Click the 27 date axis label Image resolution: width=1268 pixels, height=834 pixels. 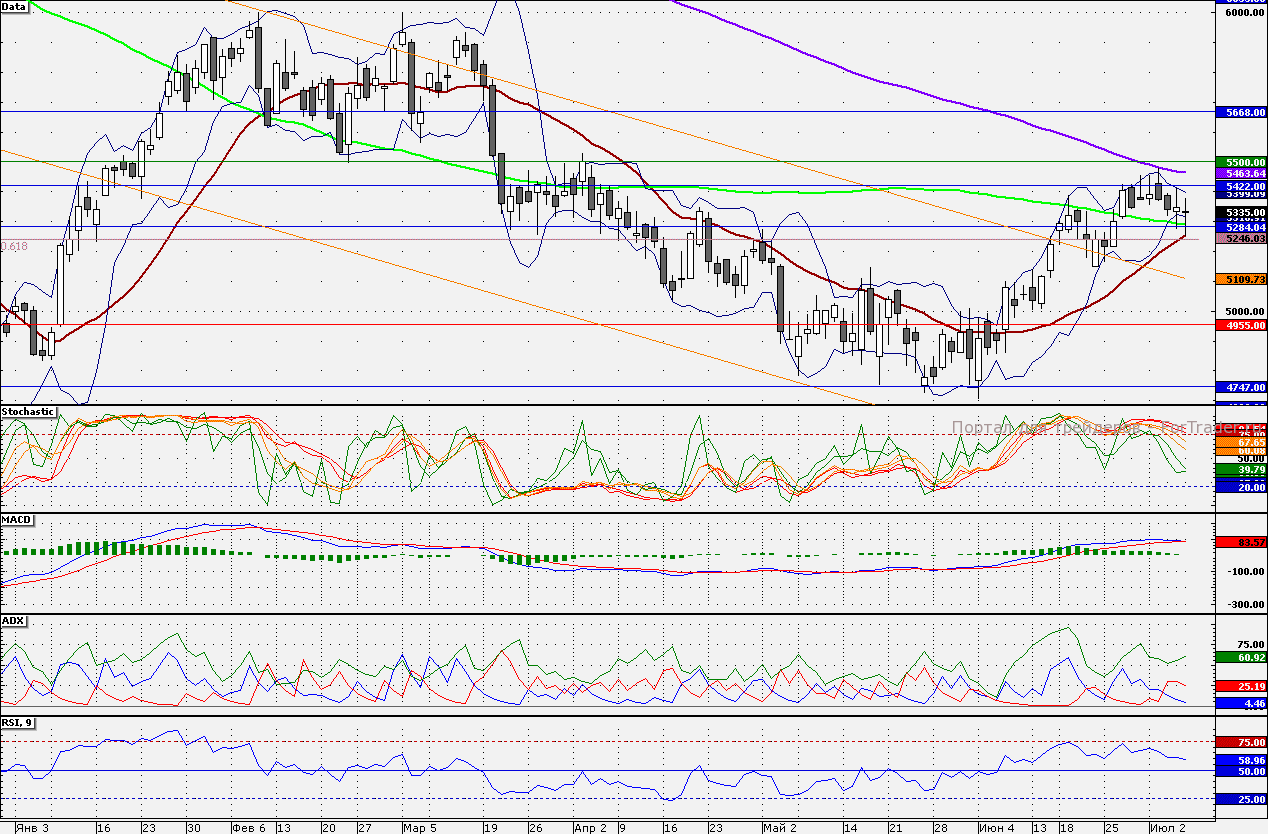(x=365, y=828)
